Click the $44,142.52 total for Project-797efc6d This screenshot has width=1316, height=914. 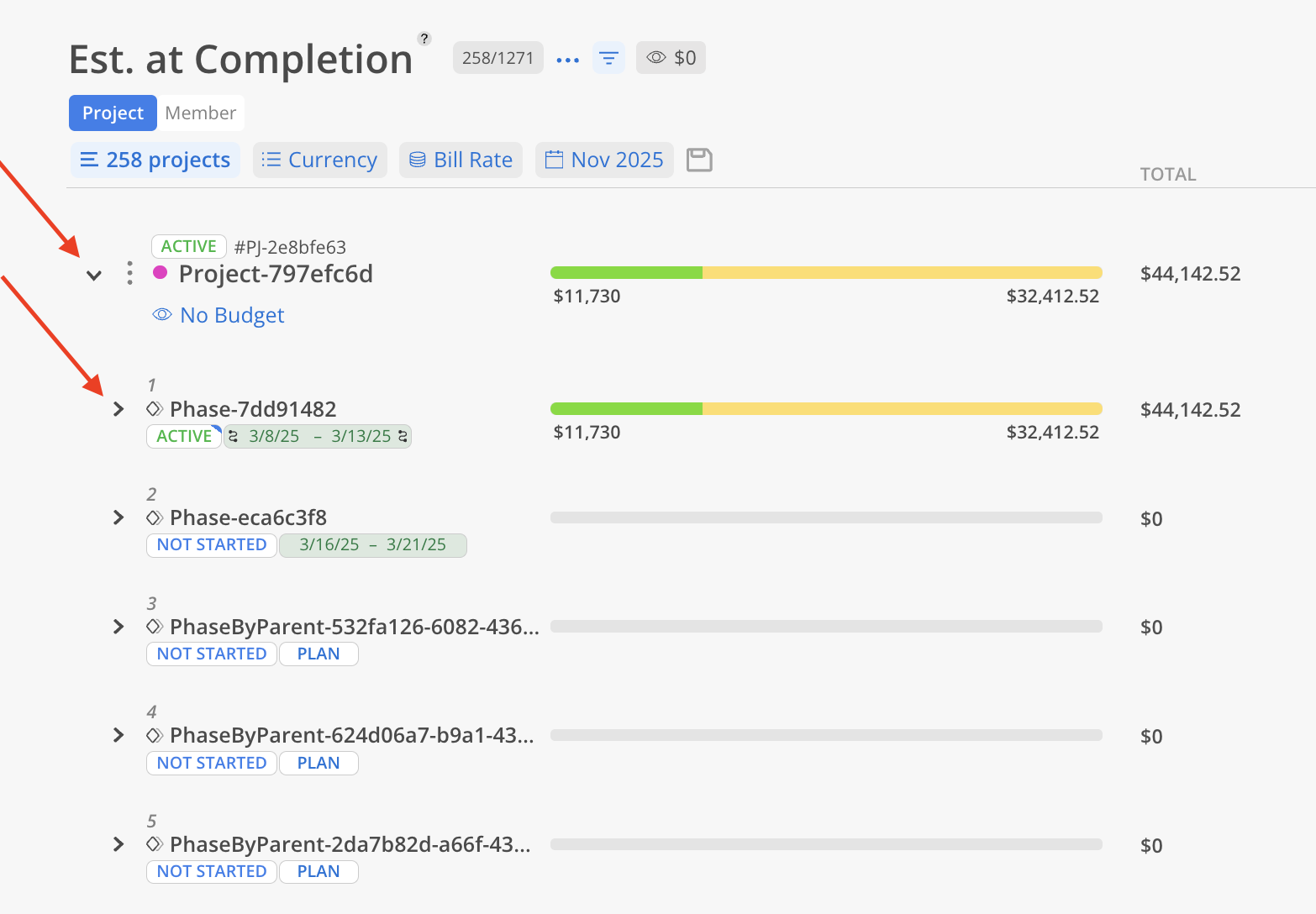click(1190, 274)
